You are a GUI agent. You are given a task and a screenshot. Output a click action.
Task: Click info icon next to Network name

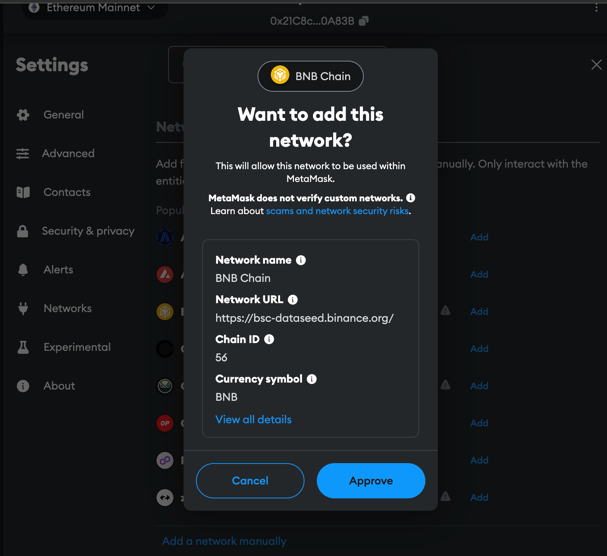[301, 260]
